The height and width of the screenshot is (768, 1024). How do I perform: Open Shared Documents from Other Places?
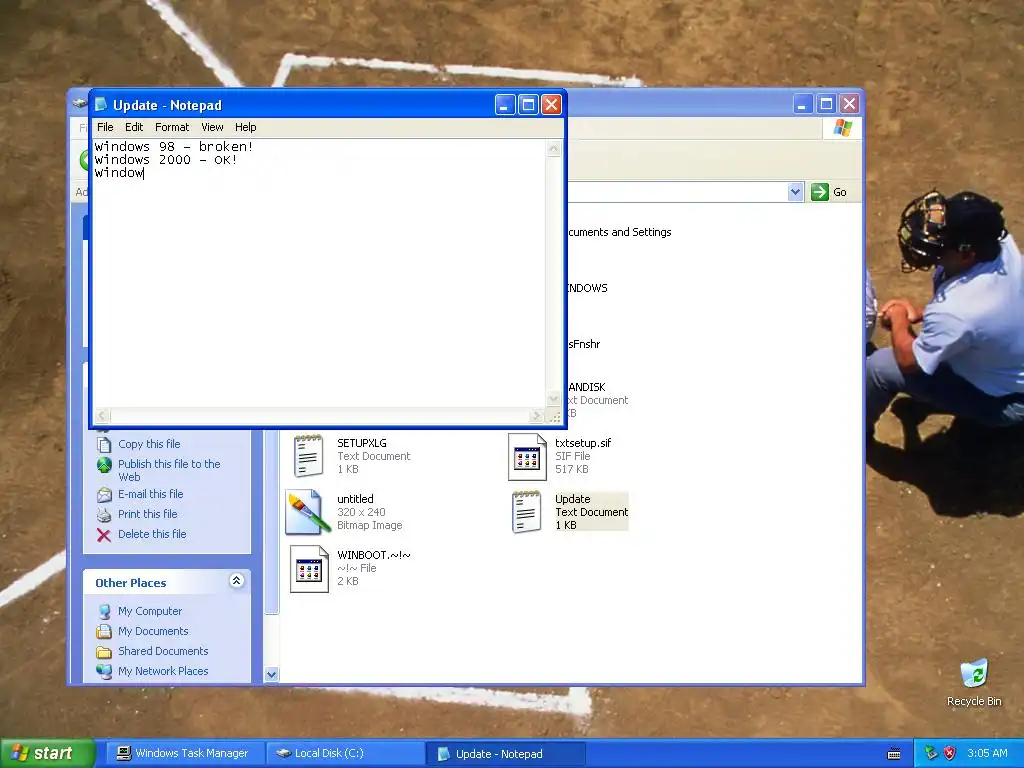[163, 651]
